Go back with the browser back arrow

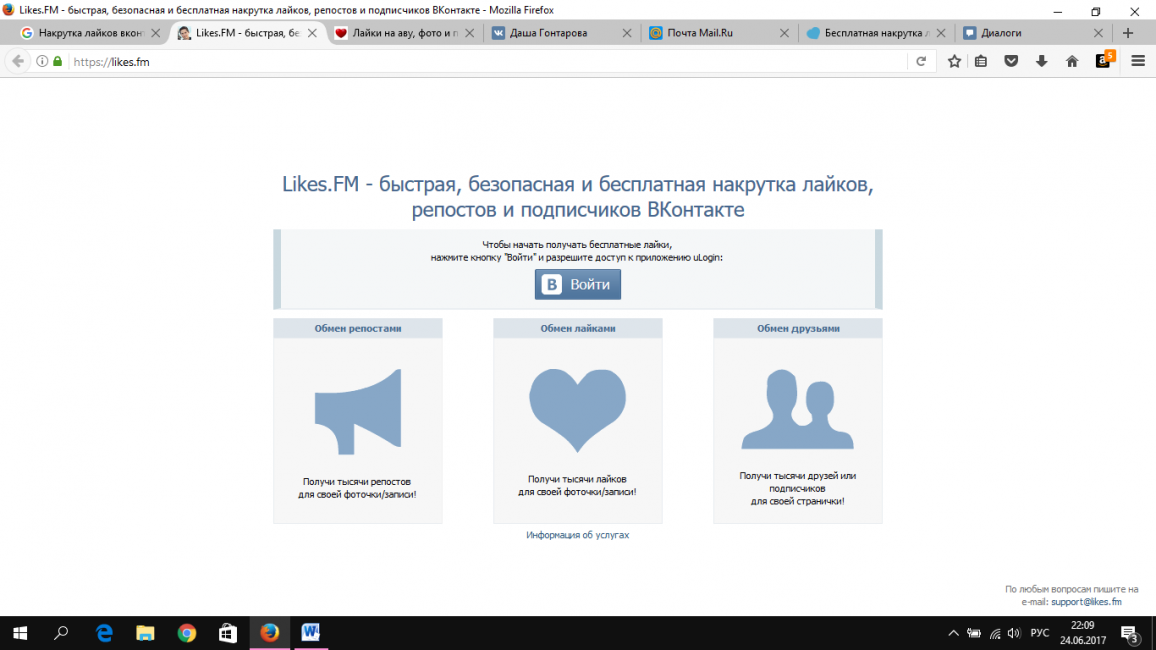(18, 62)
